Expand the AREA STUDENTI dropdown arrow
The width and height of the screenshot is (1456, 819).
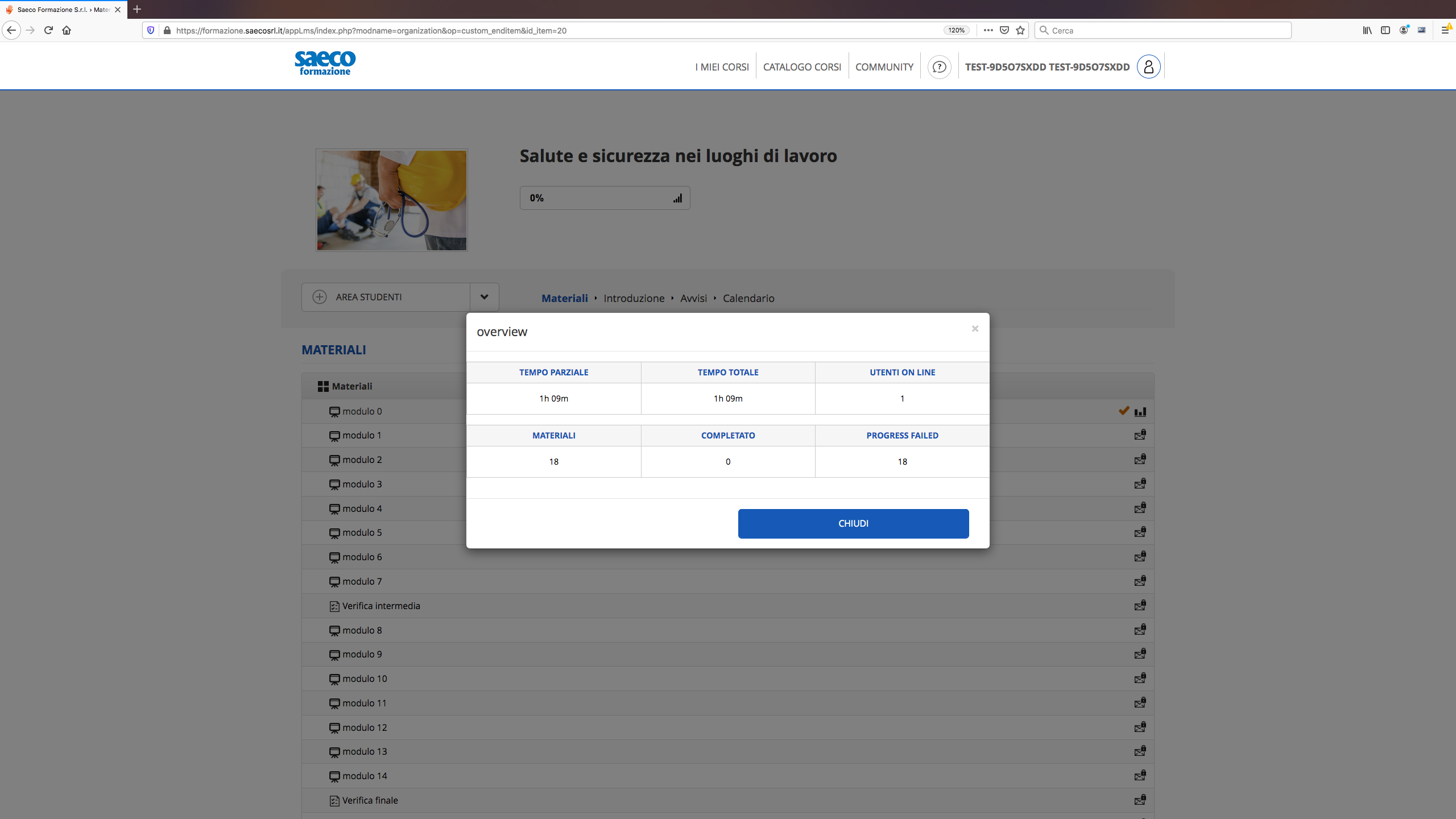(x=484, y=297)
